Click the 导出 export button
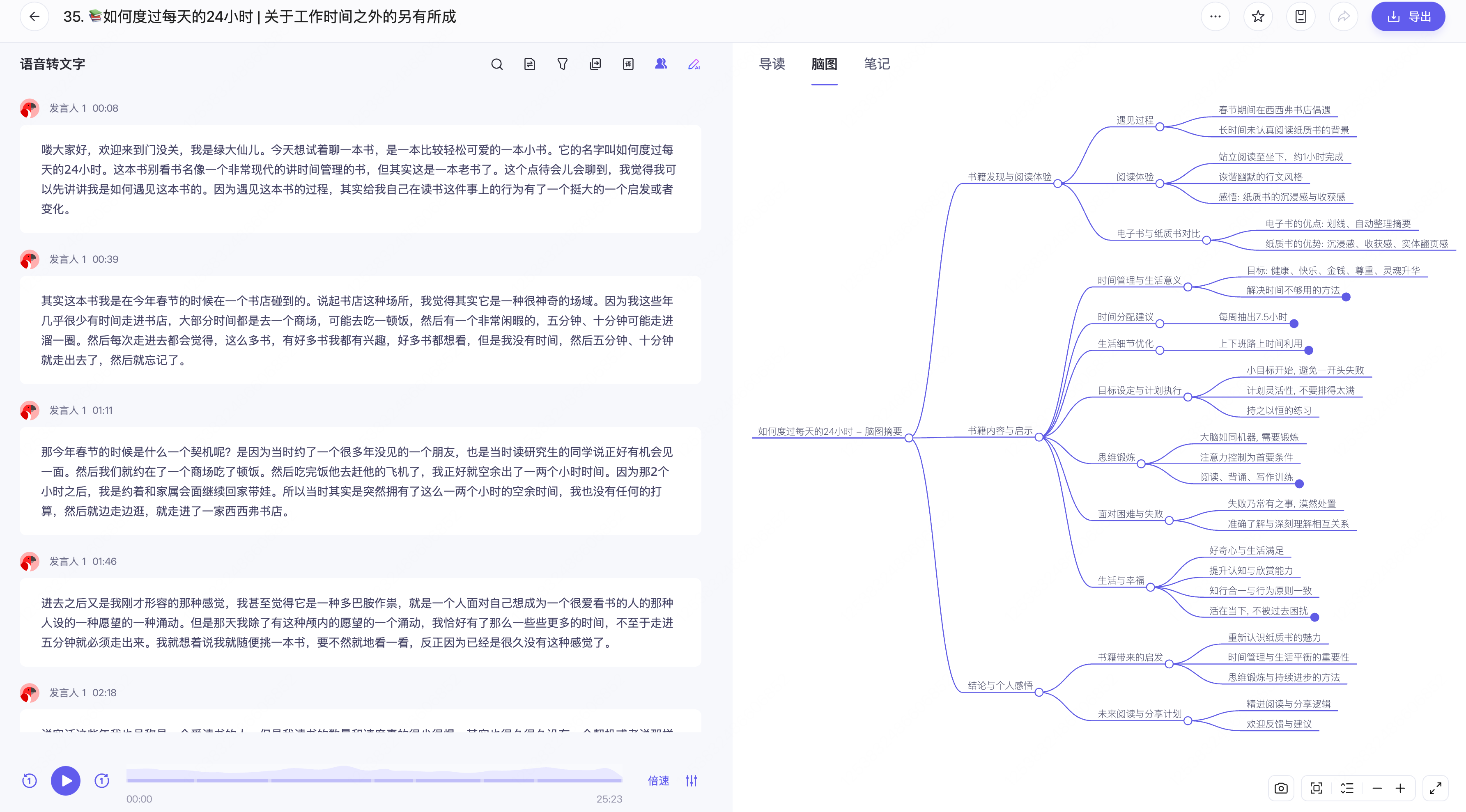 click(x=1408, y=16)
